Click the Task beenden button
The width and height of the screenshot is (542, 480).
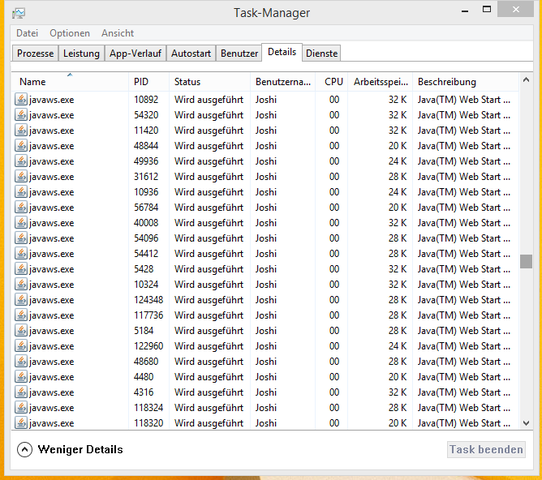tap(486, 450)
